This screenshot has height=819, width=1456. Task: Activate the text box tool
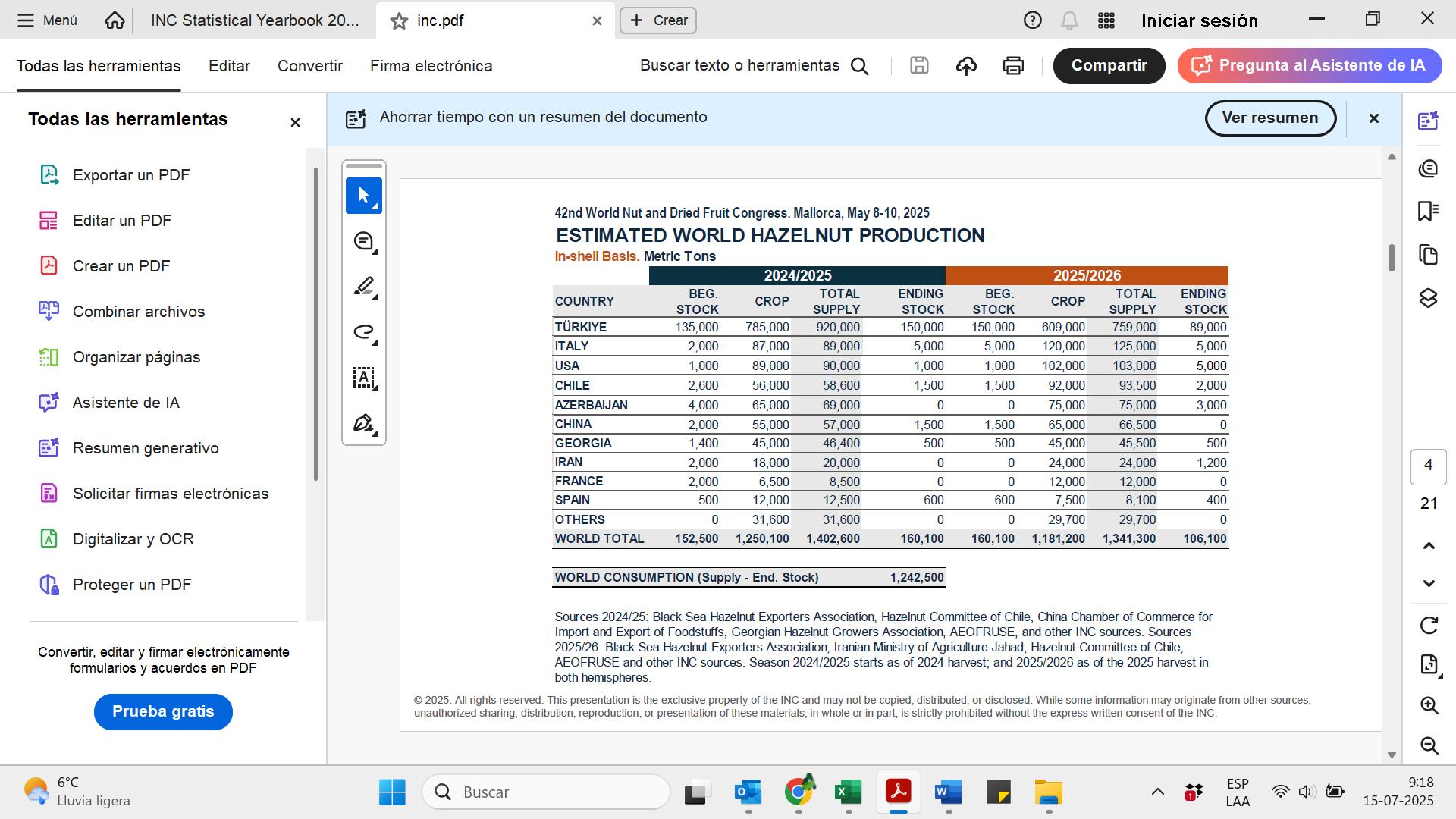[x=363, y=378]
